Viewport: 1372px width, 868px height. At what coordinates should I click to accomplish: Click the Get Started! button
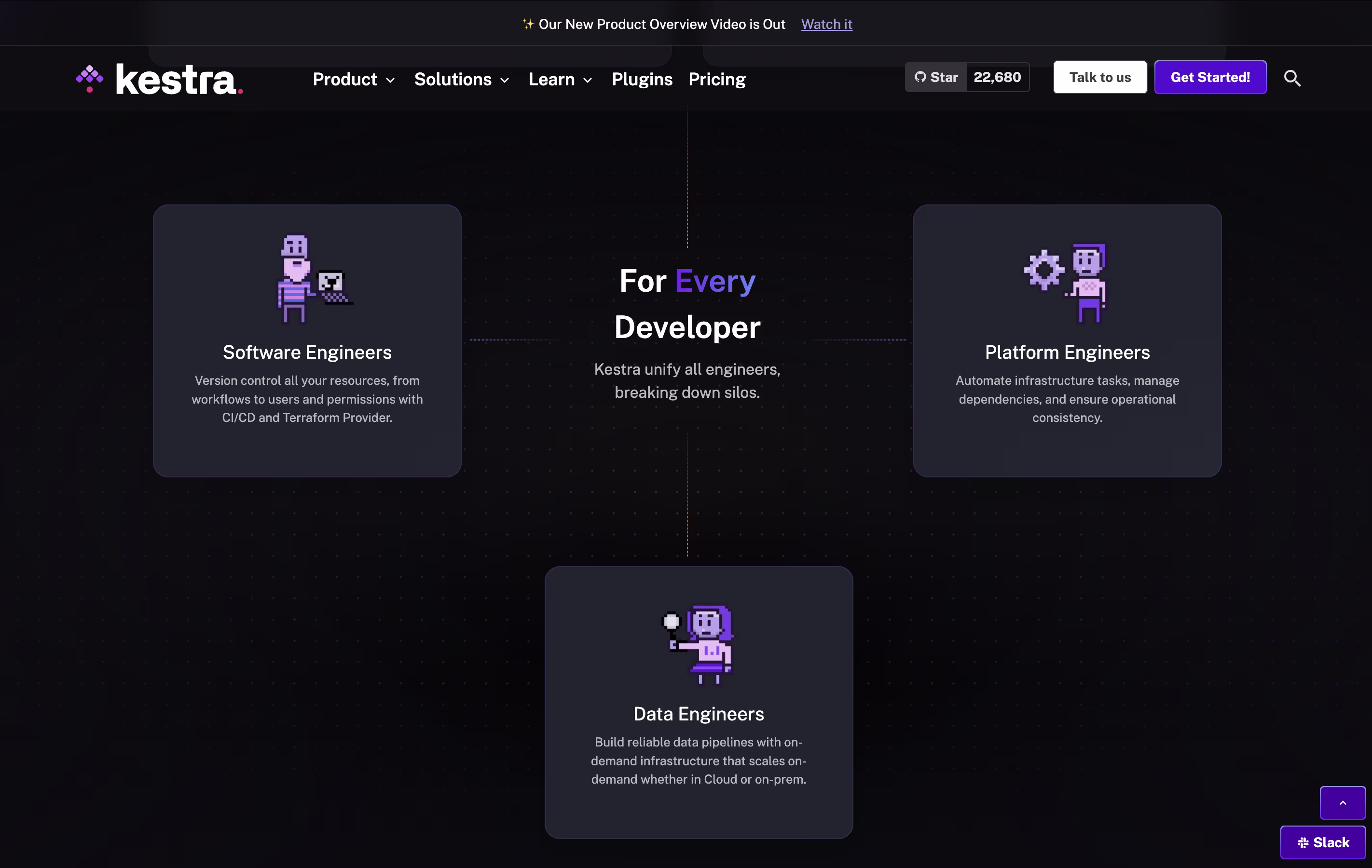1210,77
